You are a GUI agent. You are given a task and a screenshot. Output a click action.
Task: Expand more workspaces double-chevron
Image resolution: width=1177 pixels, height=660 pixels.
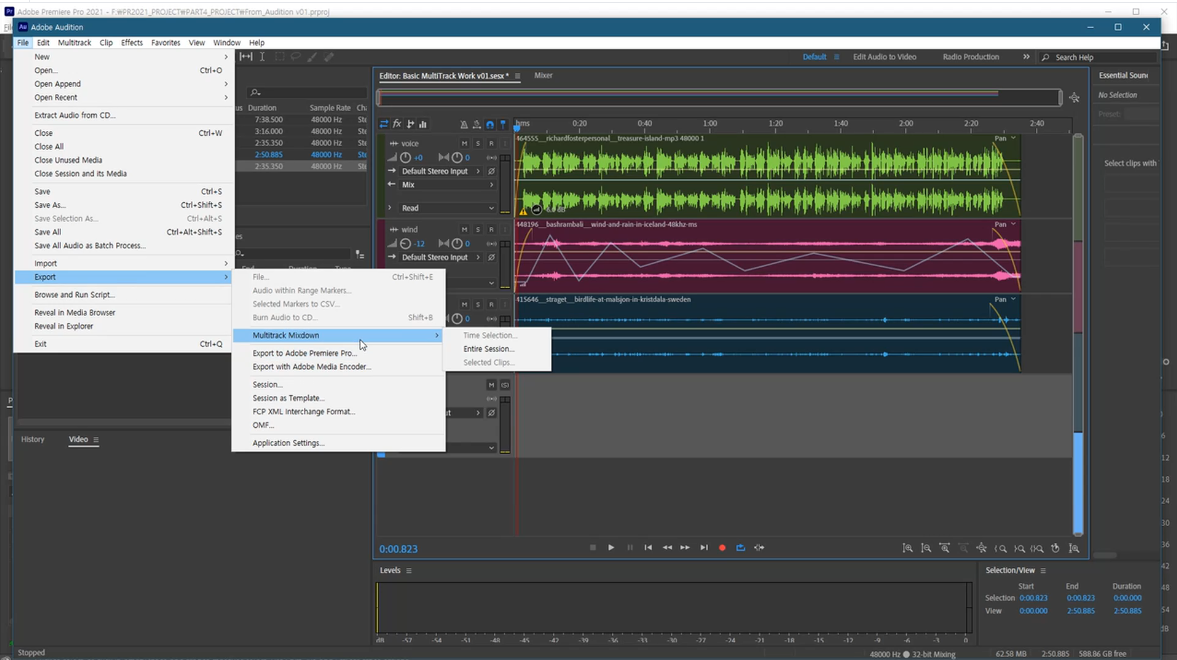pyautogui.click(x=1026, y=57)
